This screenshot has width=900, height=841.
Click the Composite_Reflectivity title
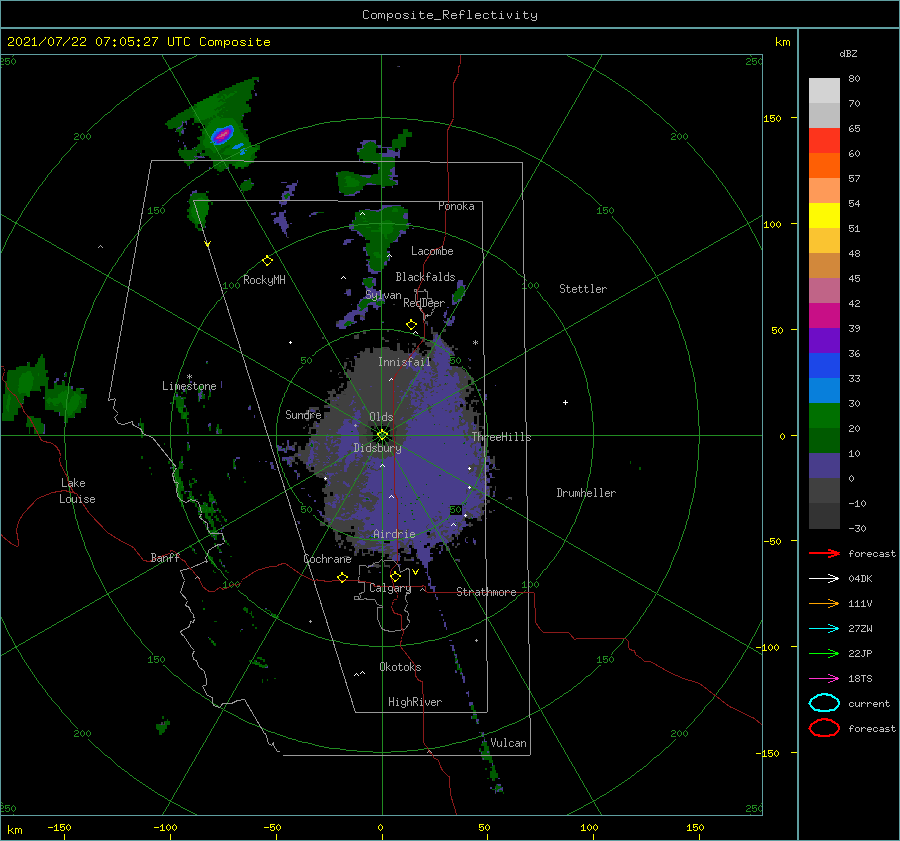tap(449, 15)
